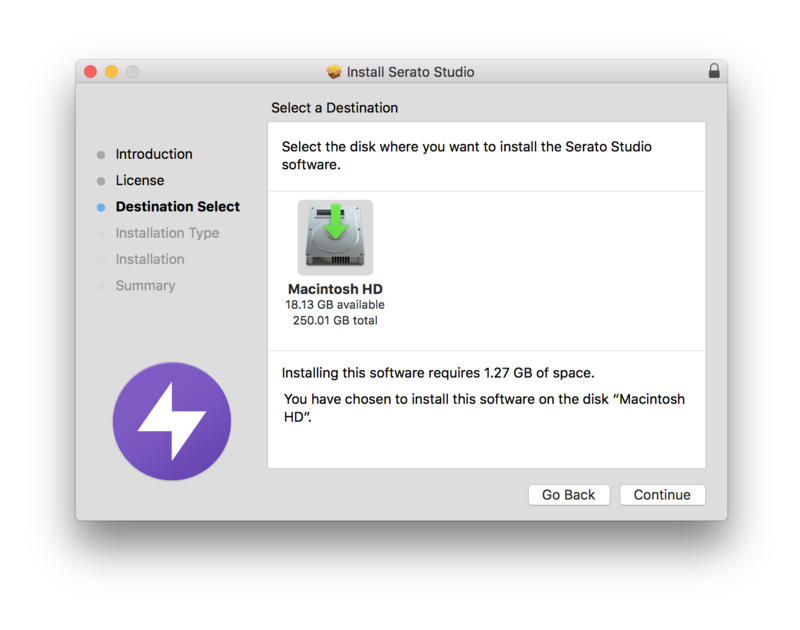
Task: Click the Install Serato Studio window title
Action: [410, 72]
